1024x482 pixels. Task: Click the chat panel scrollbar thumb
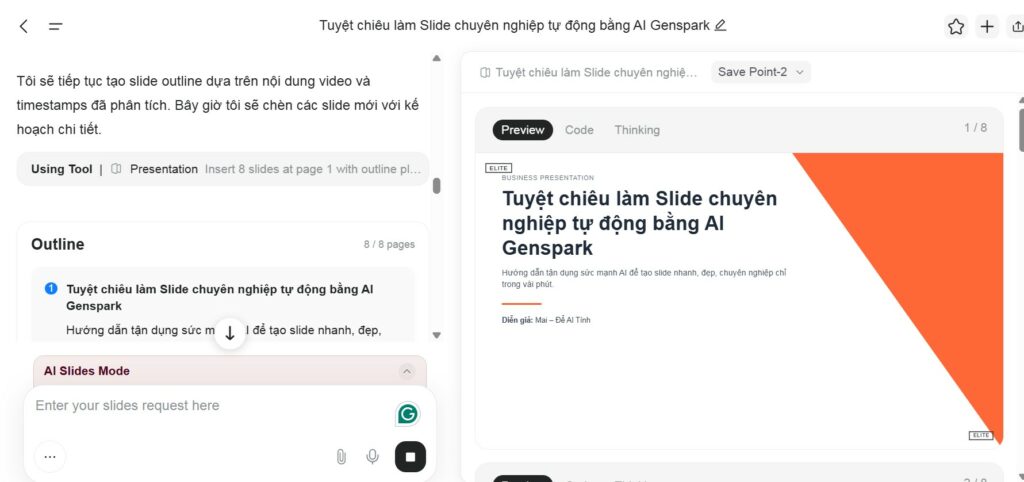pyautogui.click(x=436, y=186)
